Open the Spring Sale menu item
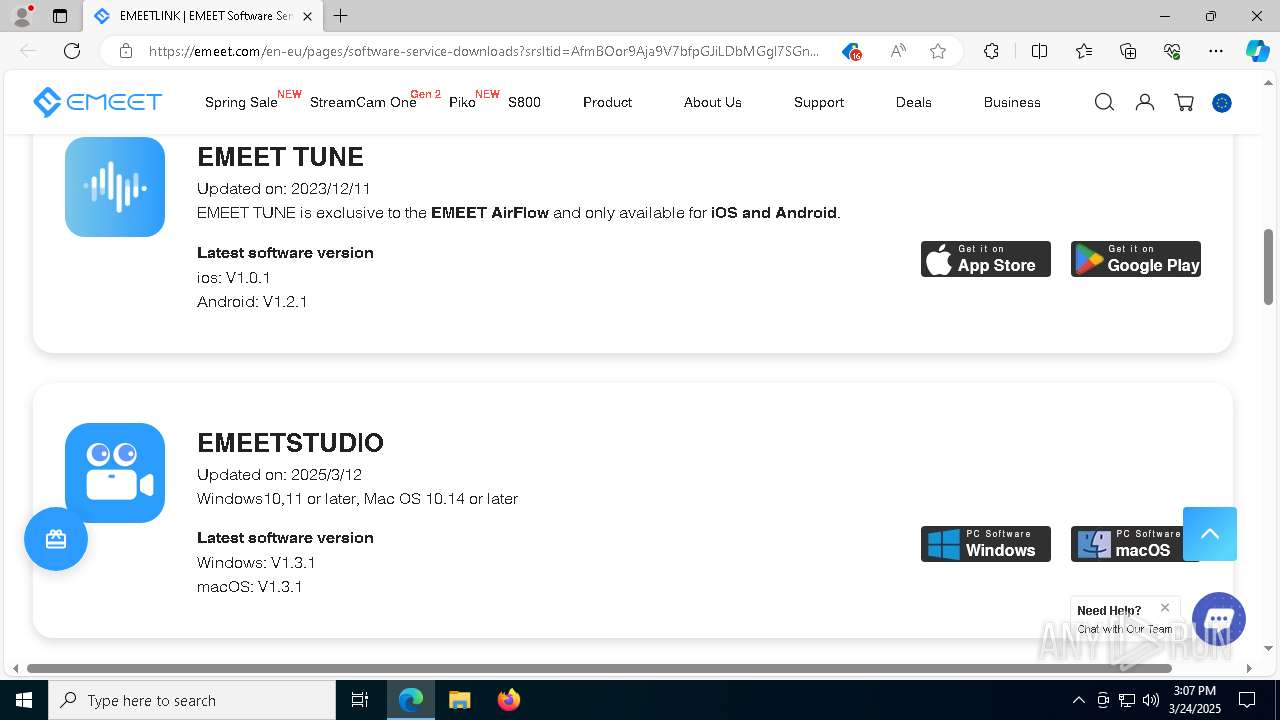 tap(241, 102)
